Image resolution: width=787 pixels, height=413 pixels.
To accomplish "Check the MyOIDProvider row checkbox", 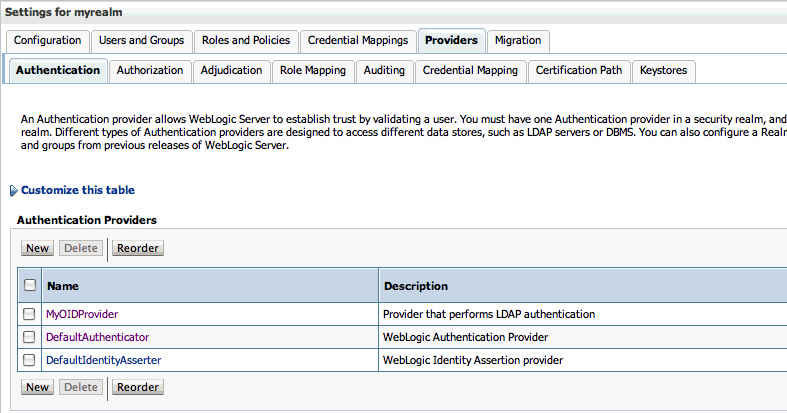I will pyautogui.click(x=29, y=314).
